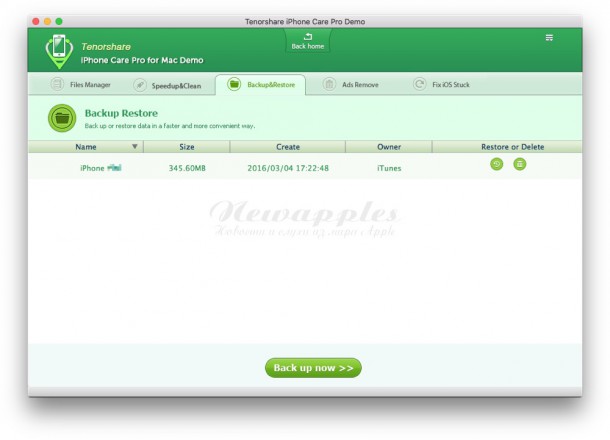The image size is (610, 440).
Task: Click the Tenorshare phone logo icon
Action: [x=59, y=51]
